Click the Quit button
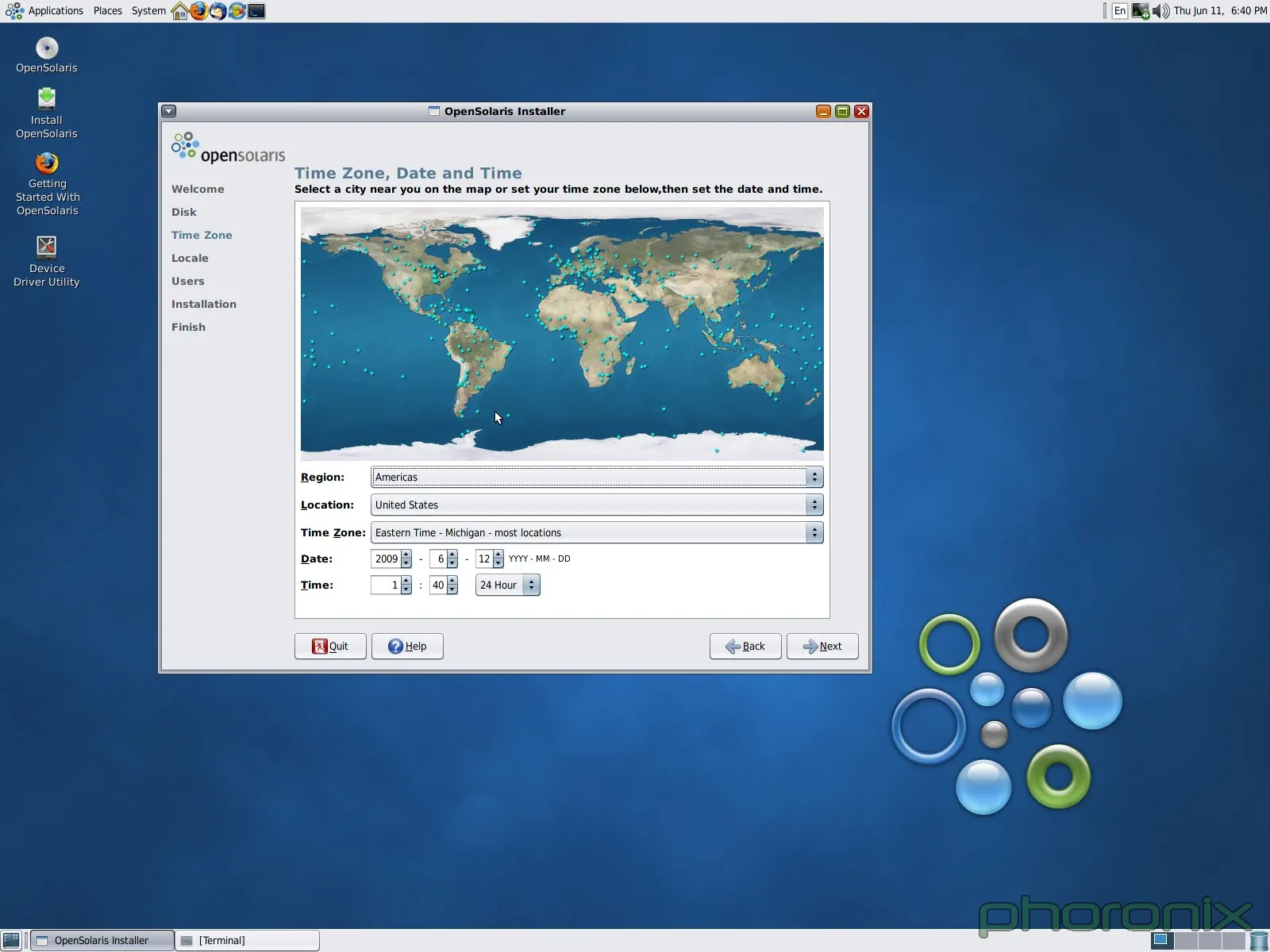This screenshot has height=952, width=1270. [x=330, y=646]
